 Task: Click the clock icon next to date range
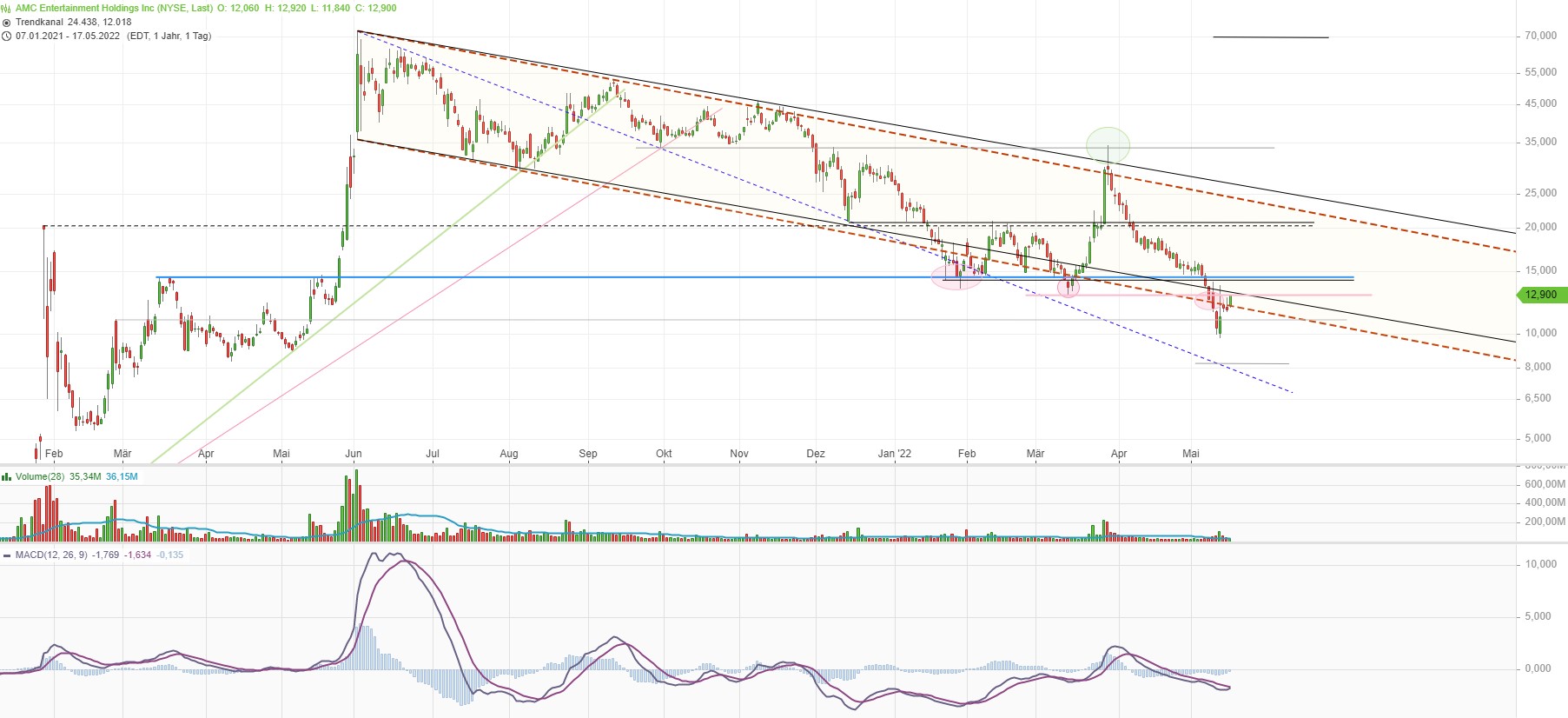tap(7, 37)
